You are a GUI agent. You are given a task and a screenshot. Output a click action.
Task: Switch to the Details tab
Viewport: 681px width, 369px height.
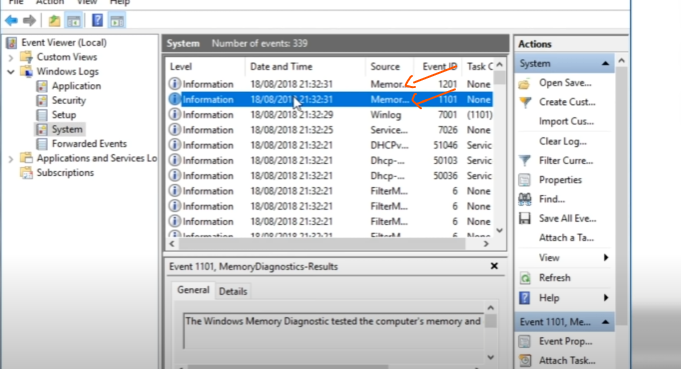pyautogui.click(x=233, y=291)
